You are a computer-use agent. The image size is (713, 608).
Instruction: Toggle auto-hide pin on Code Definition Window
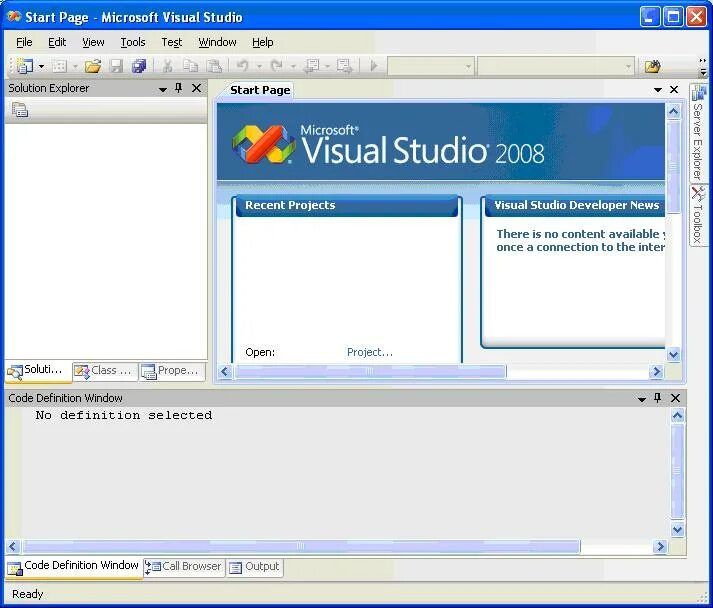tap(658, 398)
